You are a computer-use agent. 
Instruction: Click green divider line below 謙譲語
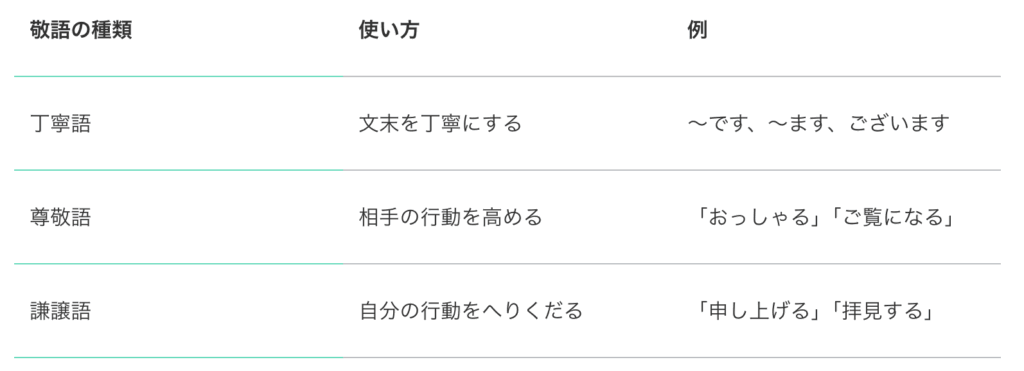click(x=178, y=357)
